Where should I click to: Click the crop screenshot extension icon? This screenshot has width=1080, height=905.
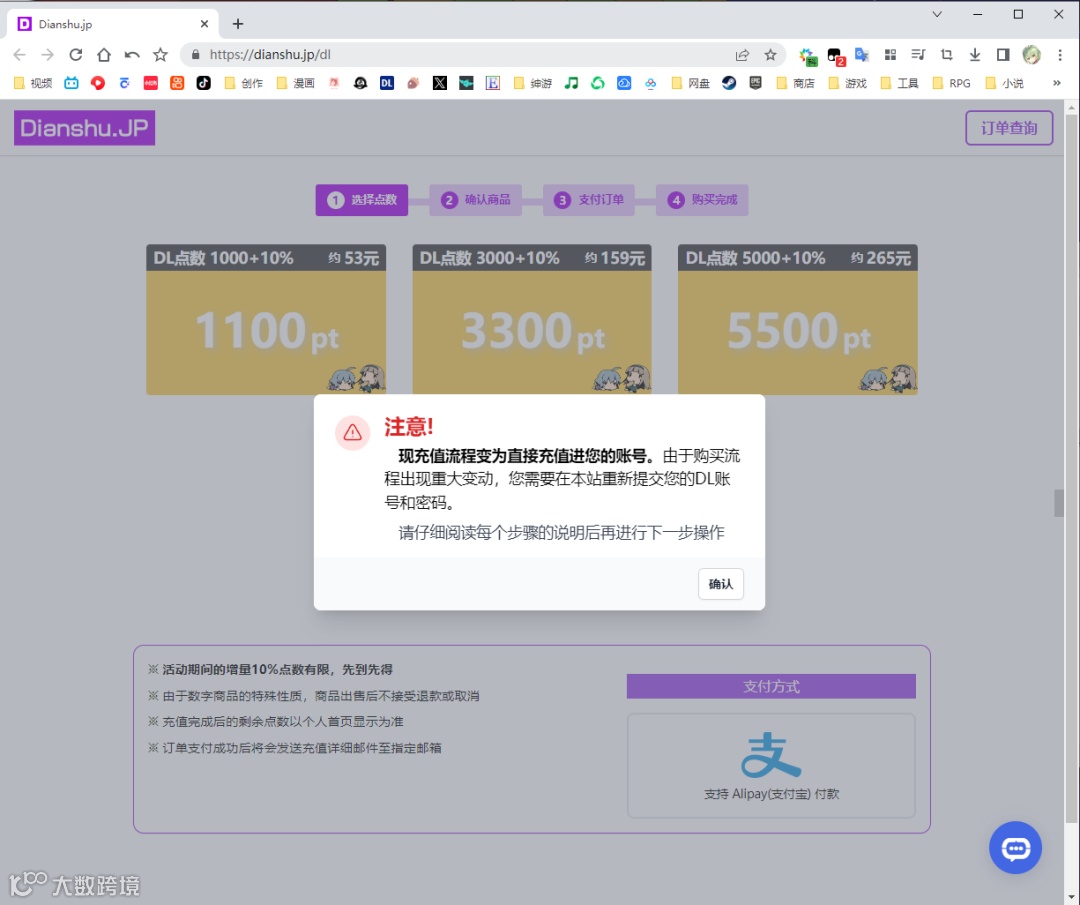click(x=946, y=54)
